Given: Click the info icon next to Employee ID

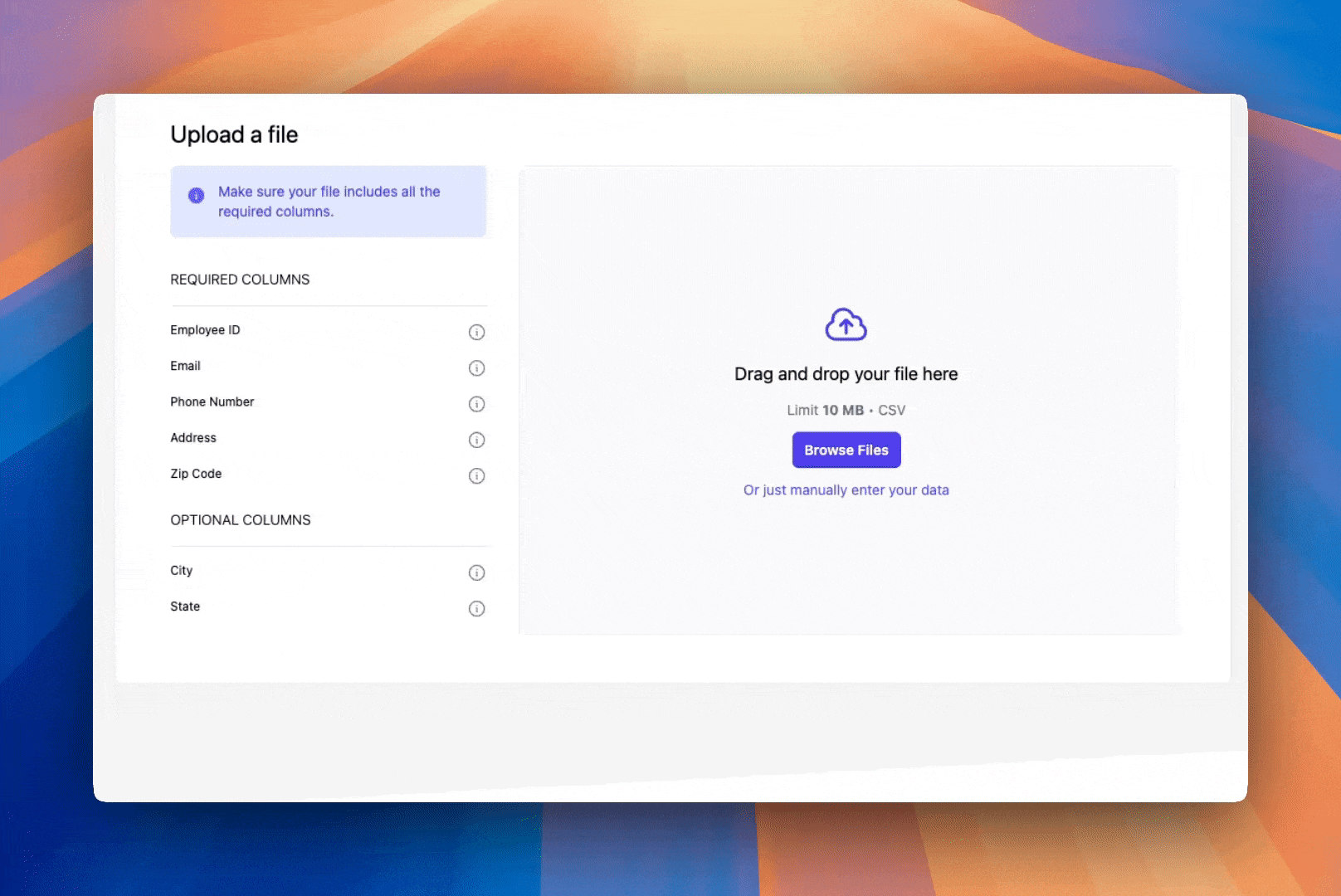Looking at the screenshot, I should 476,332.
